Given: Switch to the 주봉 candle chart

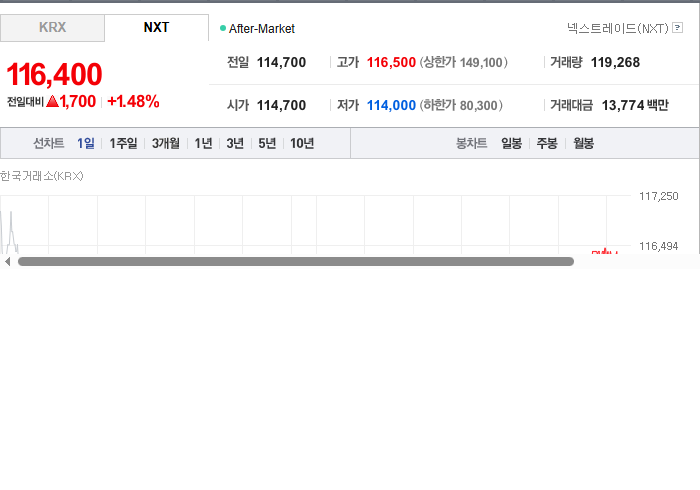Looking at the screenshot, I should point(547,143).
